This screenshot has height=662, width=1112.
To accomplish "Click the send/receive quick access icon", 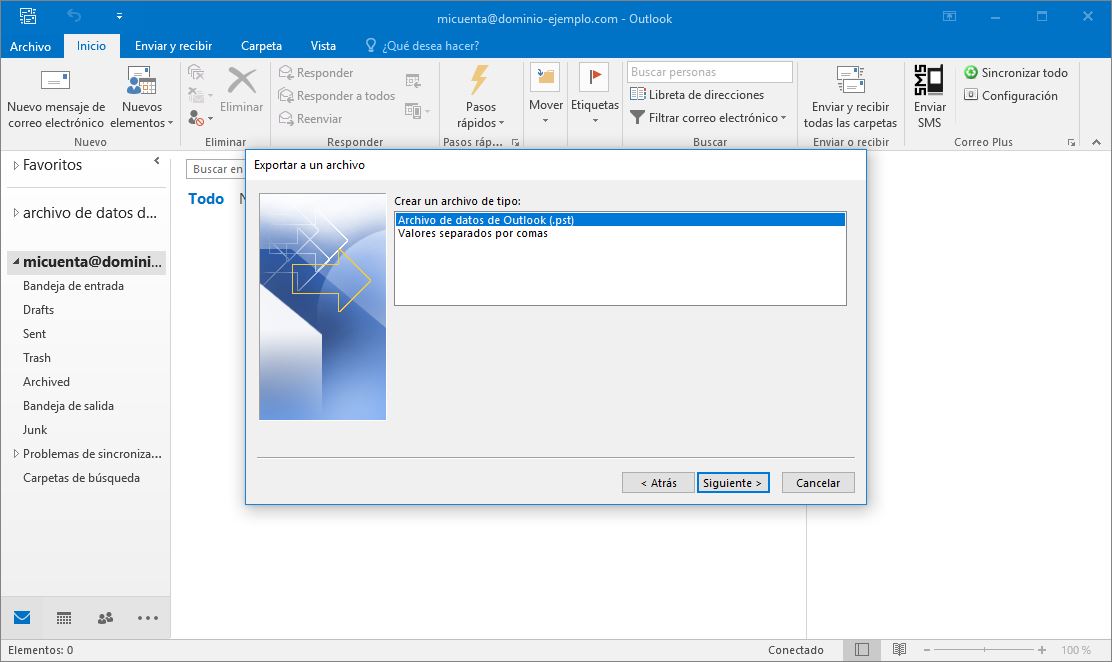I will coord(28,16).
